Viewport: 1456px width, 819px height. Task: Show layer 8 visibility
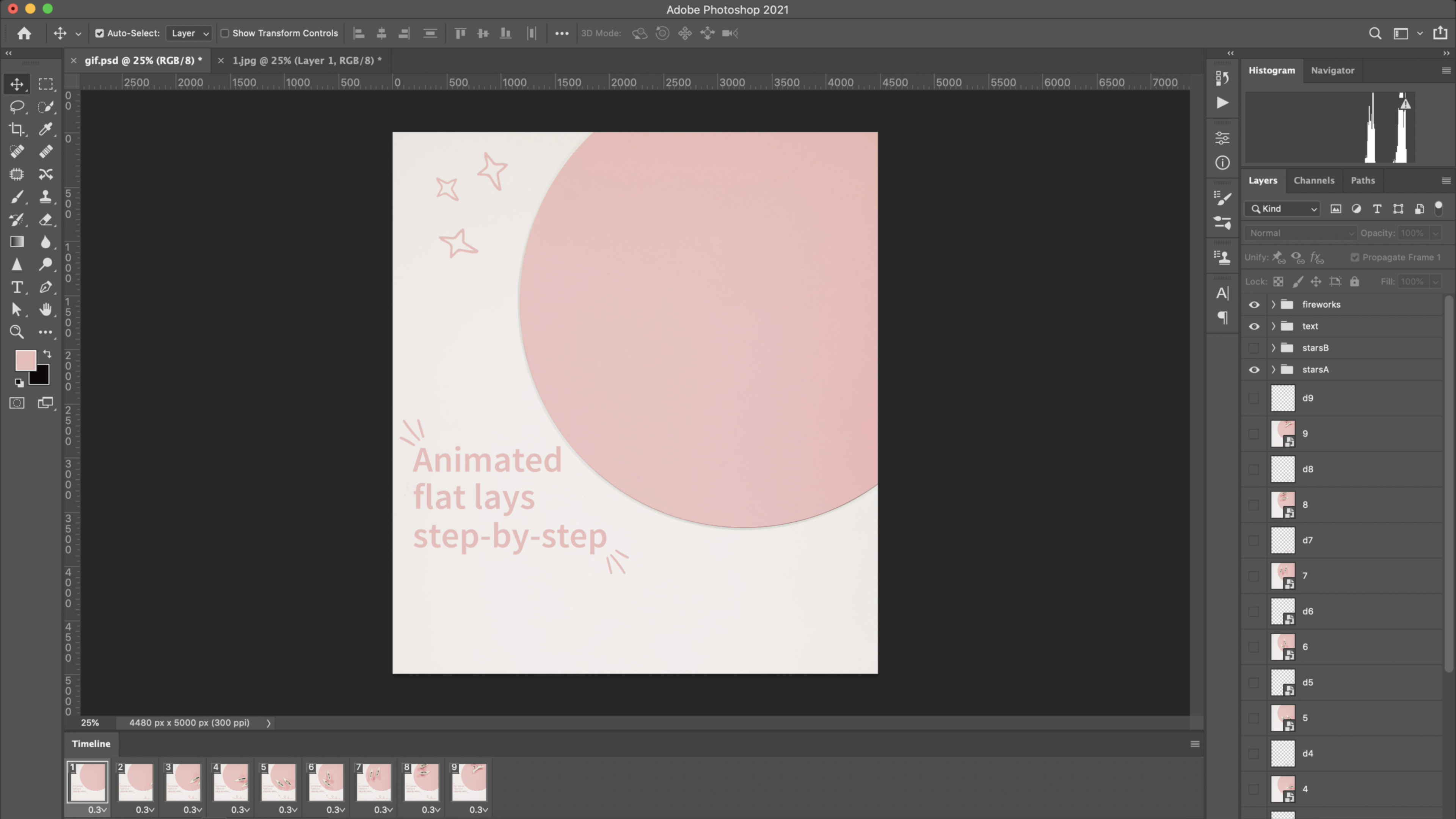pos(1254,505)
